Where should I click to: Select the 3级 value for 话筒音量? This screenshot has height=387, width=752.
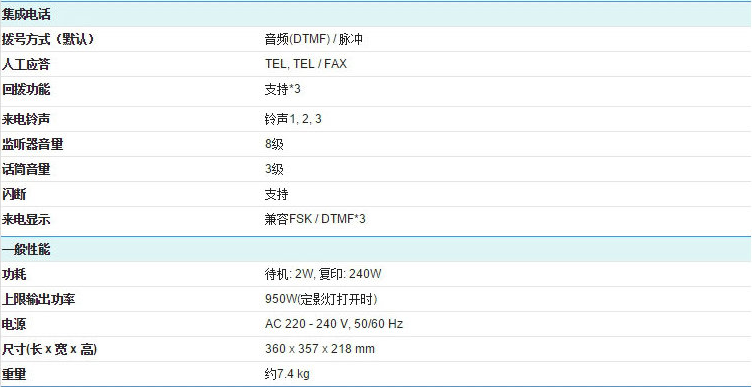274,169
